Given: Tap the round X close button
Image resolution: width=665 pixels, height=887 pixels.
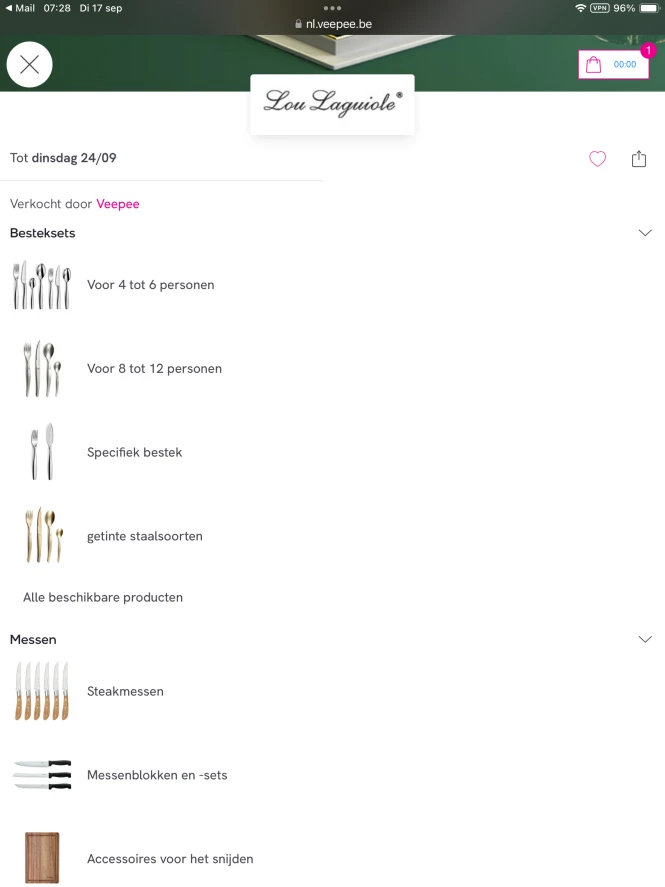Looking at the screenshot, I should [x=30, y=65].
